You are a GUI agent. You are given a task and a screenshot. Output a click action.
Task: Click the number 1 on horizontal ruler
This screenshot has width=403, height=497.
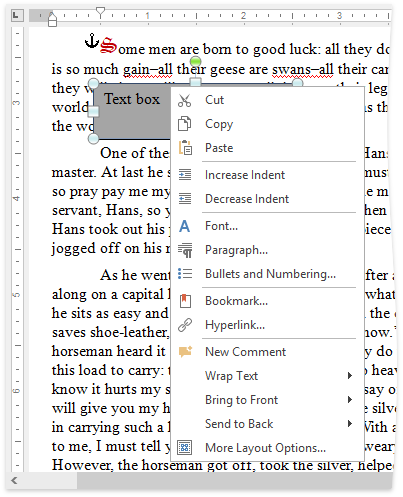point(147,15)
